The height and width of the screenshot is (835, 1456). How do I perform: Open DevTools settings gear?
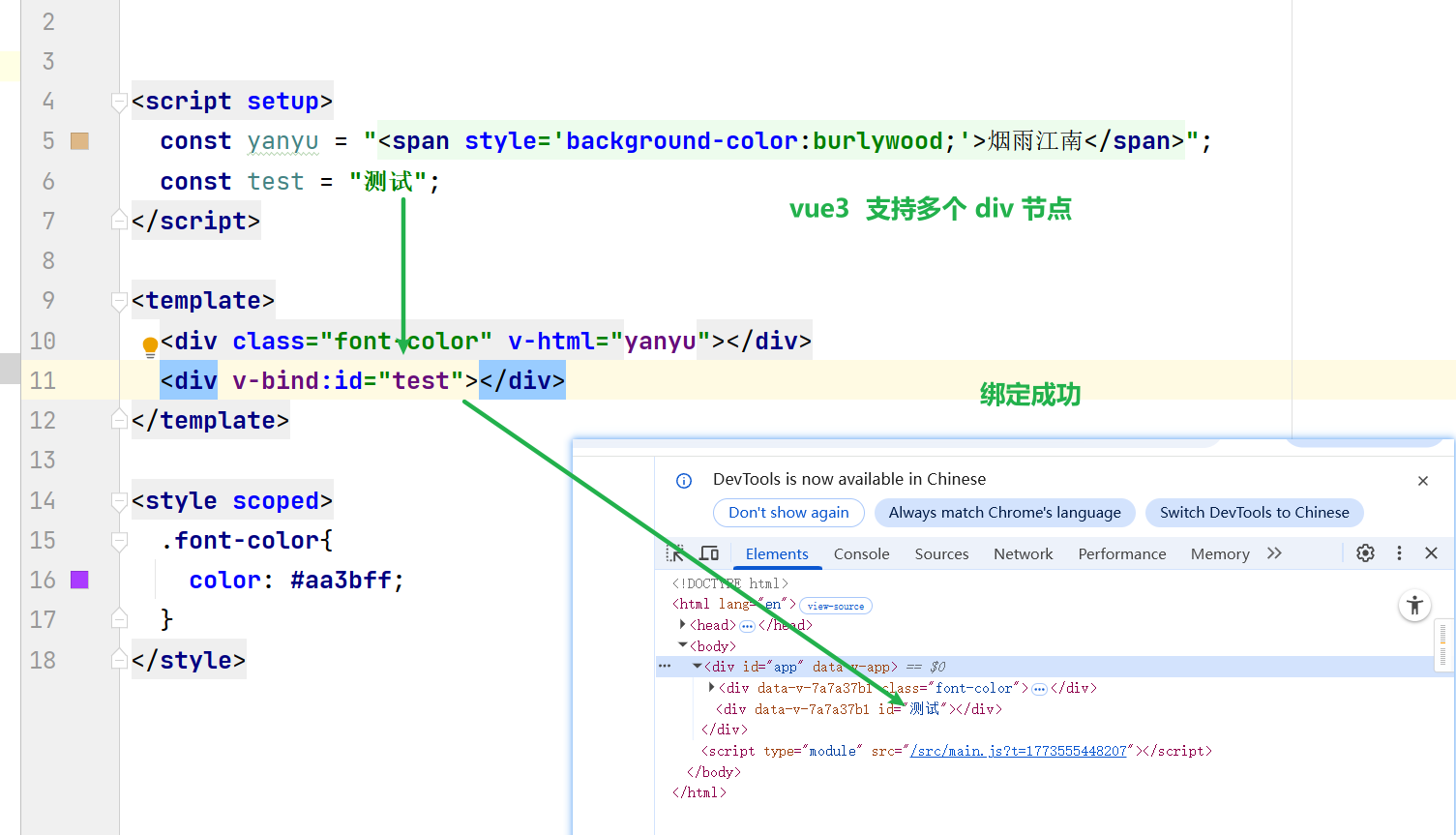pyautogui.click(x=1365, y=553)
